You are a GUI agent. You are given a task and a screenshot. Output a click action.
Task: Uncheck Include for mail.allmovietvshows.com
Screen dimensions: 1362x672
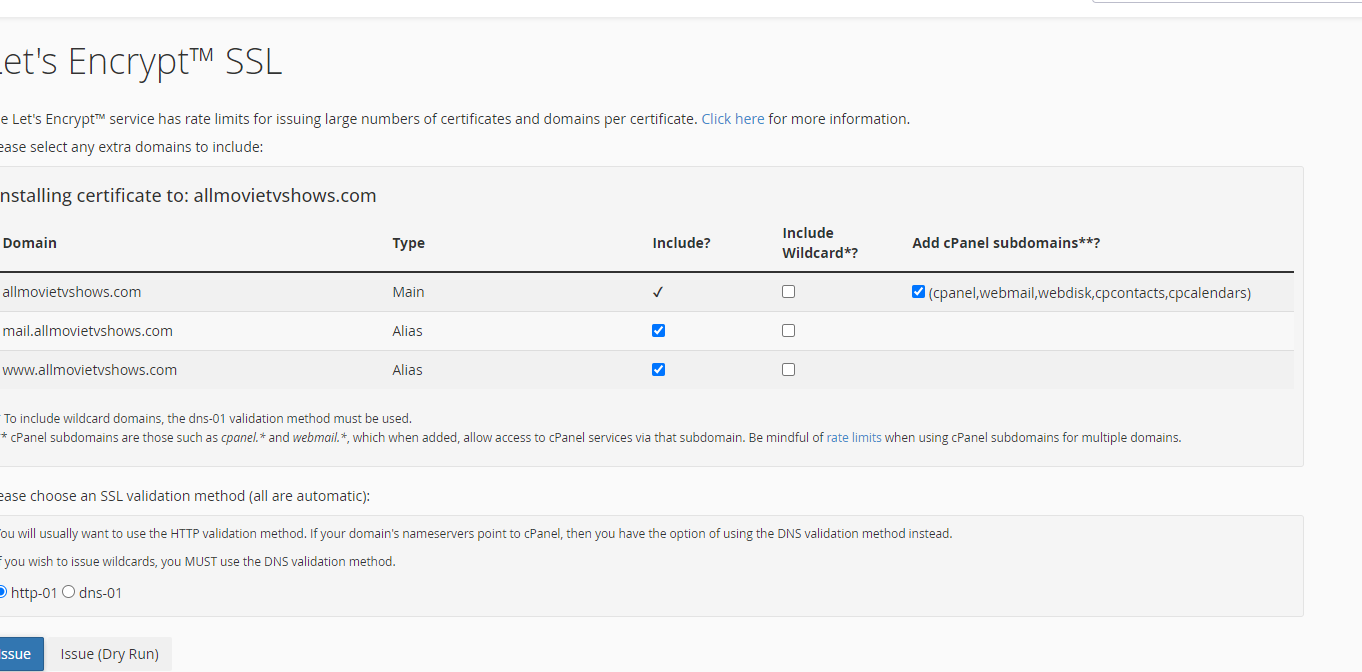(658, 330)
